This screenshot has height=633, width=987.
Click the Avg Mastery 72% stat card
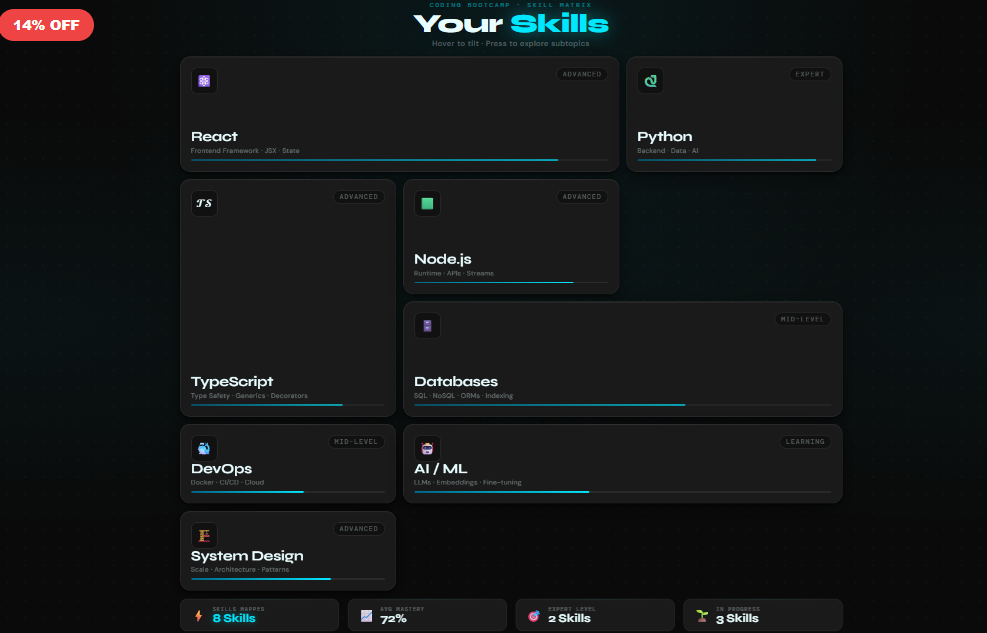click(427, 615)
